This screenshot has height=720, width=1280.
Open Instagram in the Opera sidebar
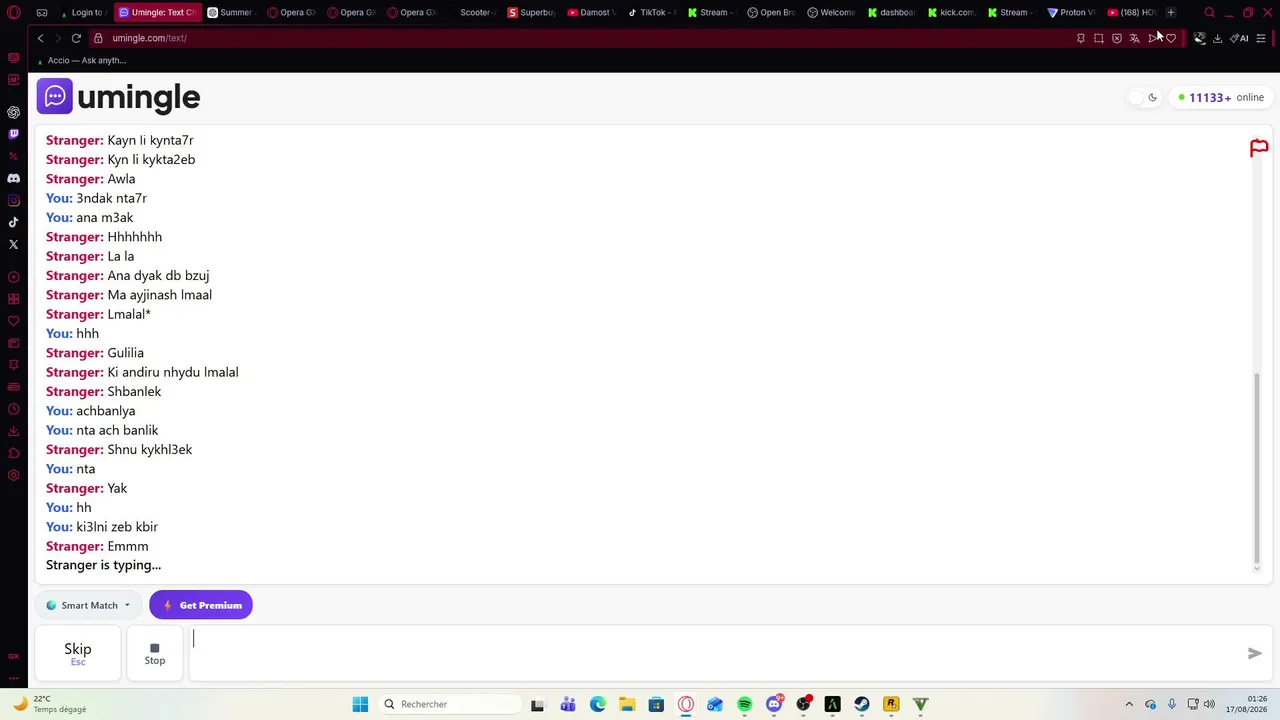(13, 200)
